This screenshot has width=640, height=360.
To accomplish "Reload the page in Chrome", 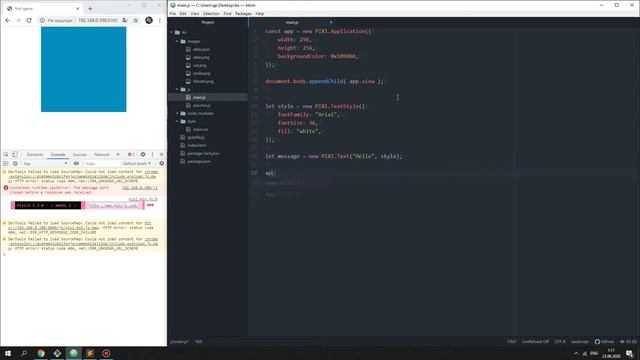I will coord(29,20).
